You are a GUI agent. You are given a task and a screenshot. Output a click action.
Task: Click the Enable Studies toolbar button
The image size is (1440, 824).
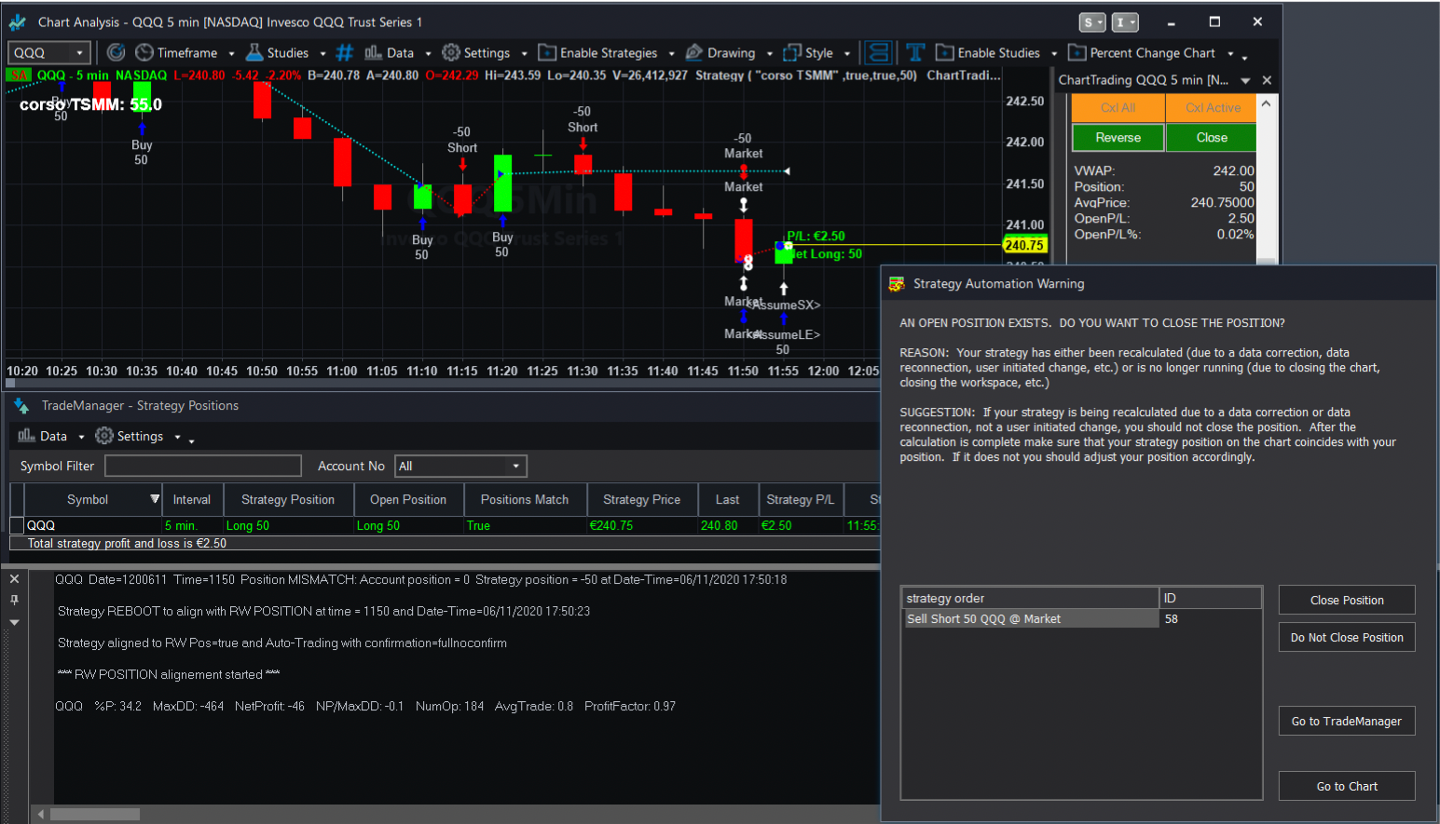[x=987, y=53]
